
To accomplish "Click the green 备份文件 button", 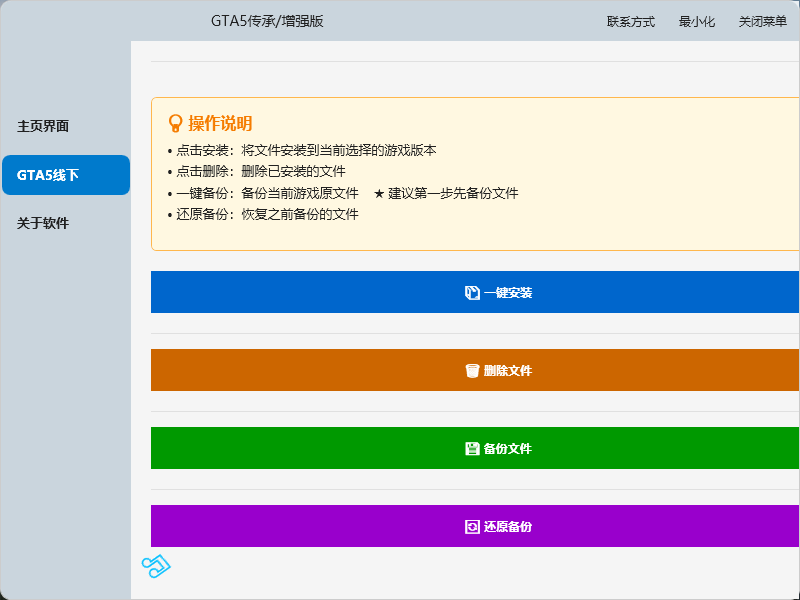I will pos(475,448).
